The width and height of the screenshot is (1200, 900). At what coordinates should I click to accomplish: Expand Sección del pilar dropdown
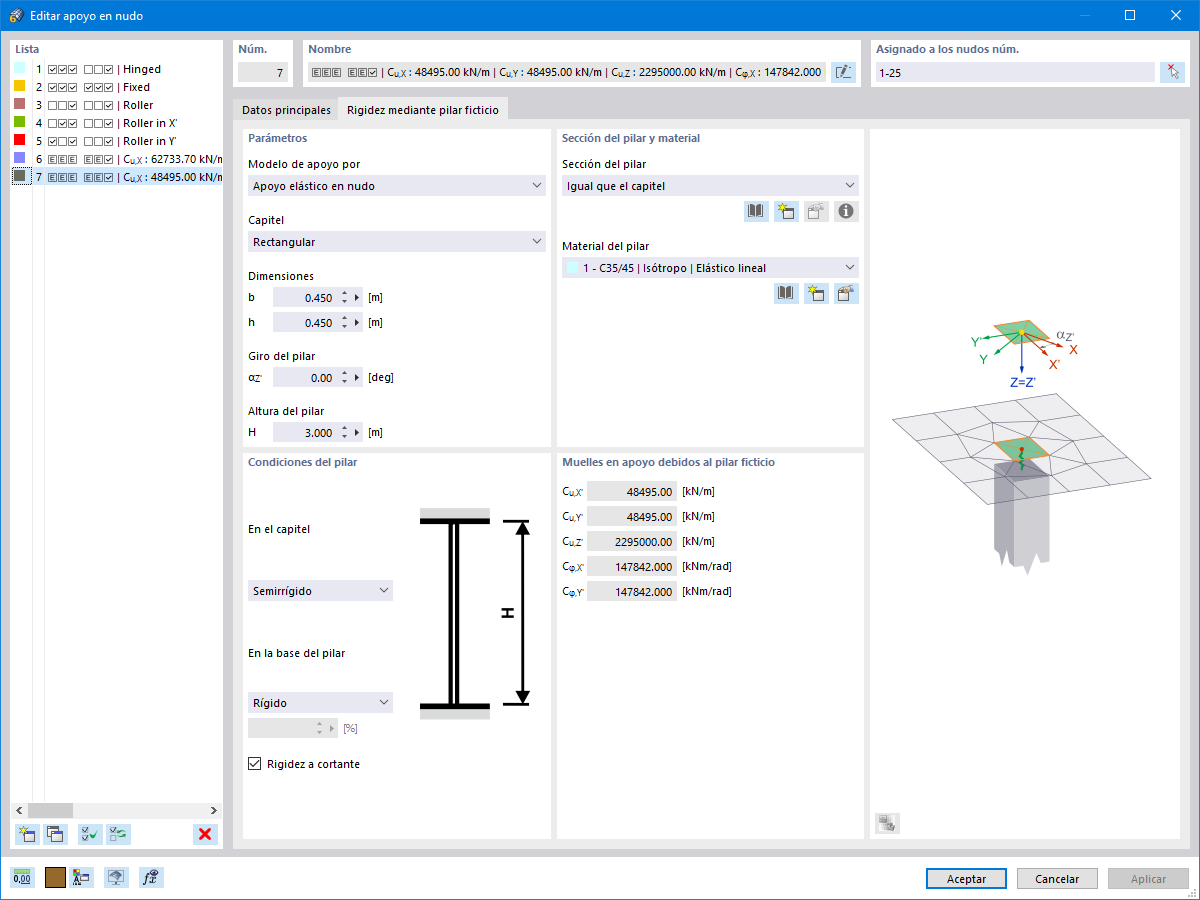click(710, 186)
